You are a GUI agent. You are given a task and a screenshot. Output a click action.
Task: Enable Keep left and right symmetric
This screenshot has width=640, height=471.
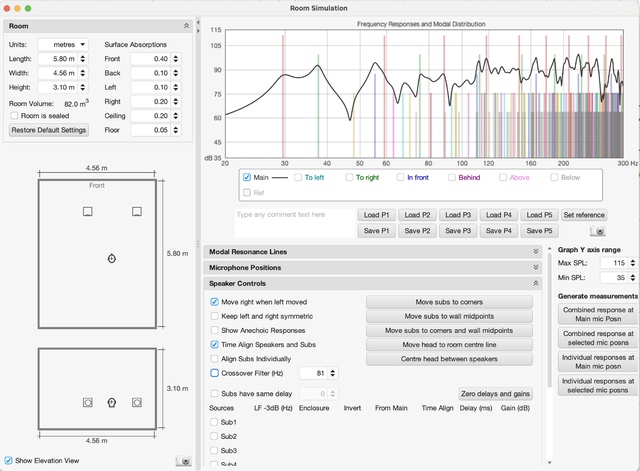214,316
